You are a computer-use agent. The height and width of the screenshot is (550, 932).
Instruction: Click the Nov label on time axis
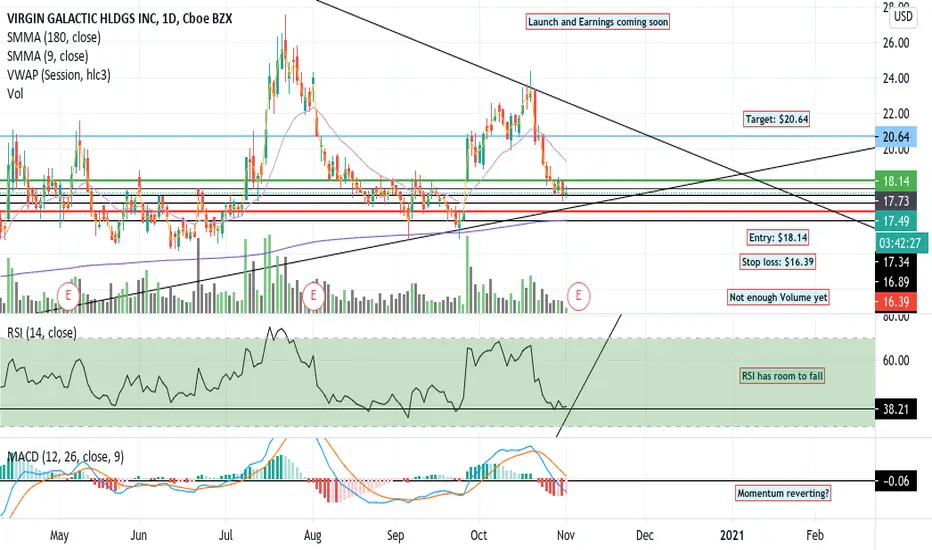coord(566,535)
